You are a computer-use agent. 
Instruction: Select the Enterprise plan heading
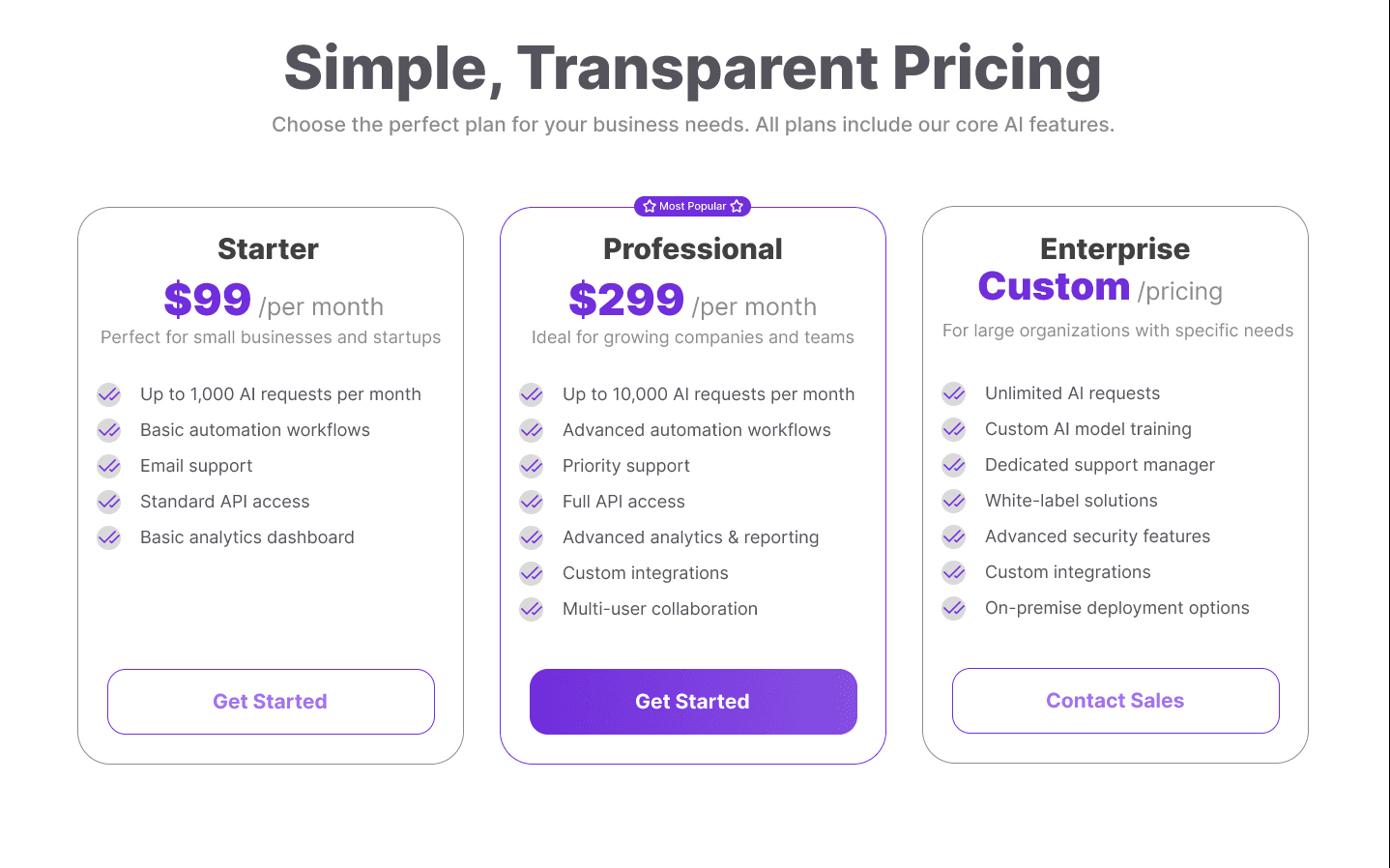click(1115, 248)
